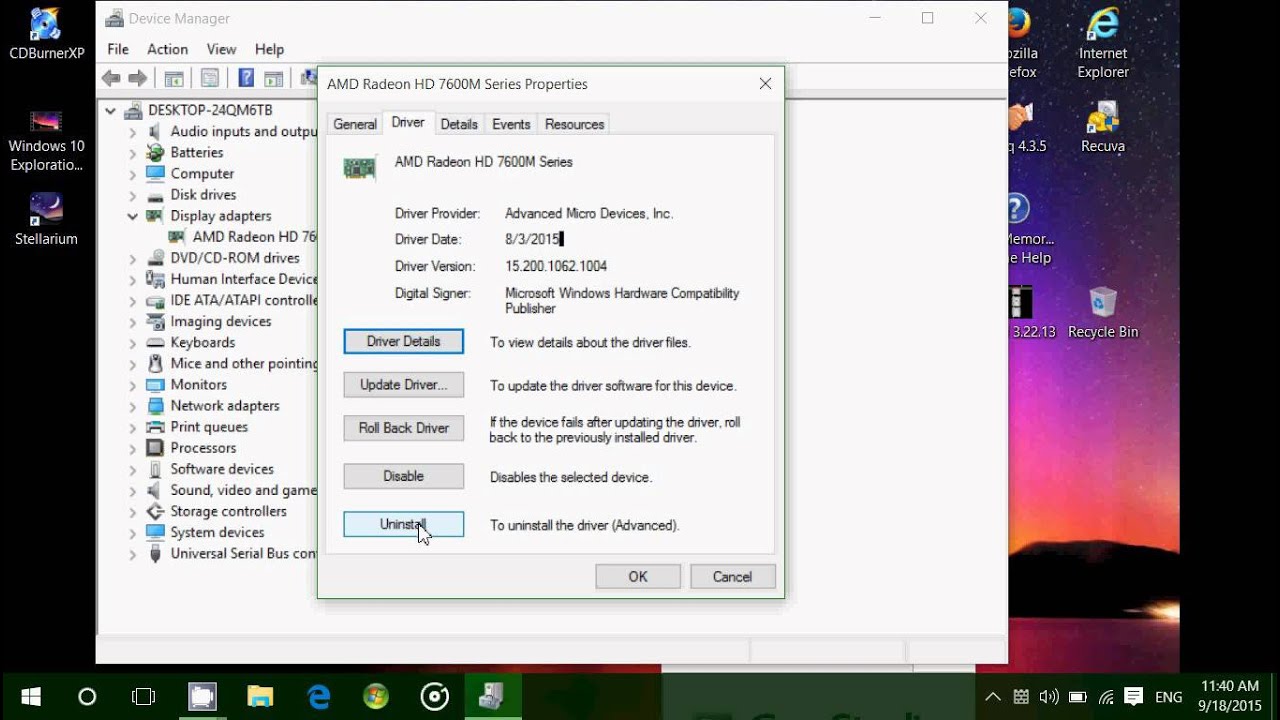Click the Forward arrow in Device Manager toolbar

point(138,78)
